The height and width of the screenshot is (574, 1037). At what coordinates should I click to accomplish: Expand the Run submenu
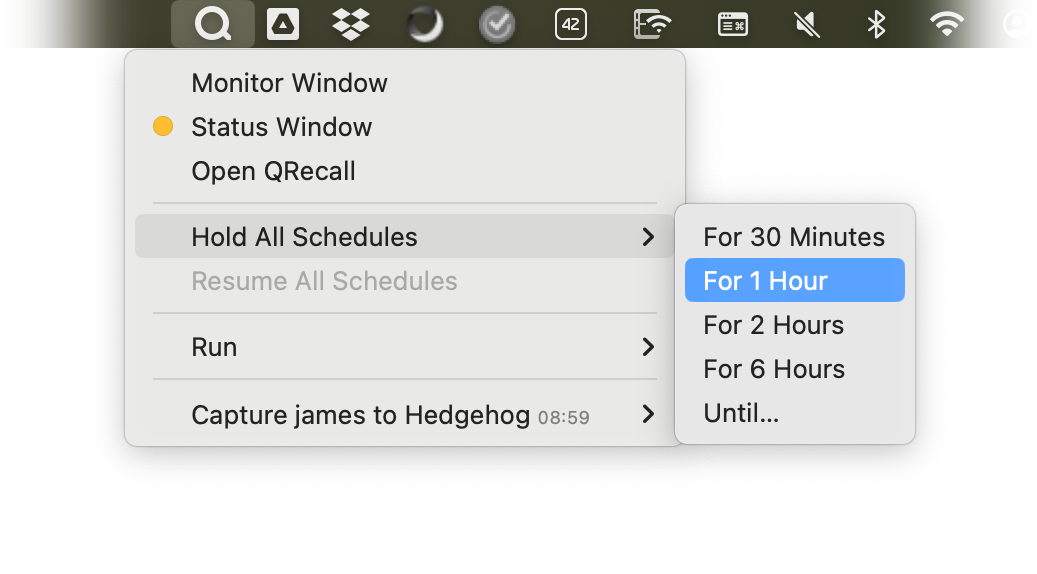coord(405,347)
